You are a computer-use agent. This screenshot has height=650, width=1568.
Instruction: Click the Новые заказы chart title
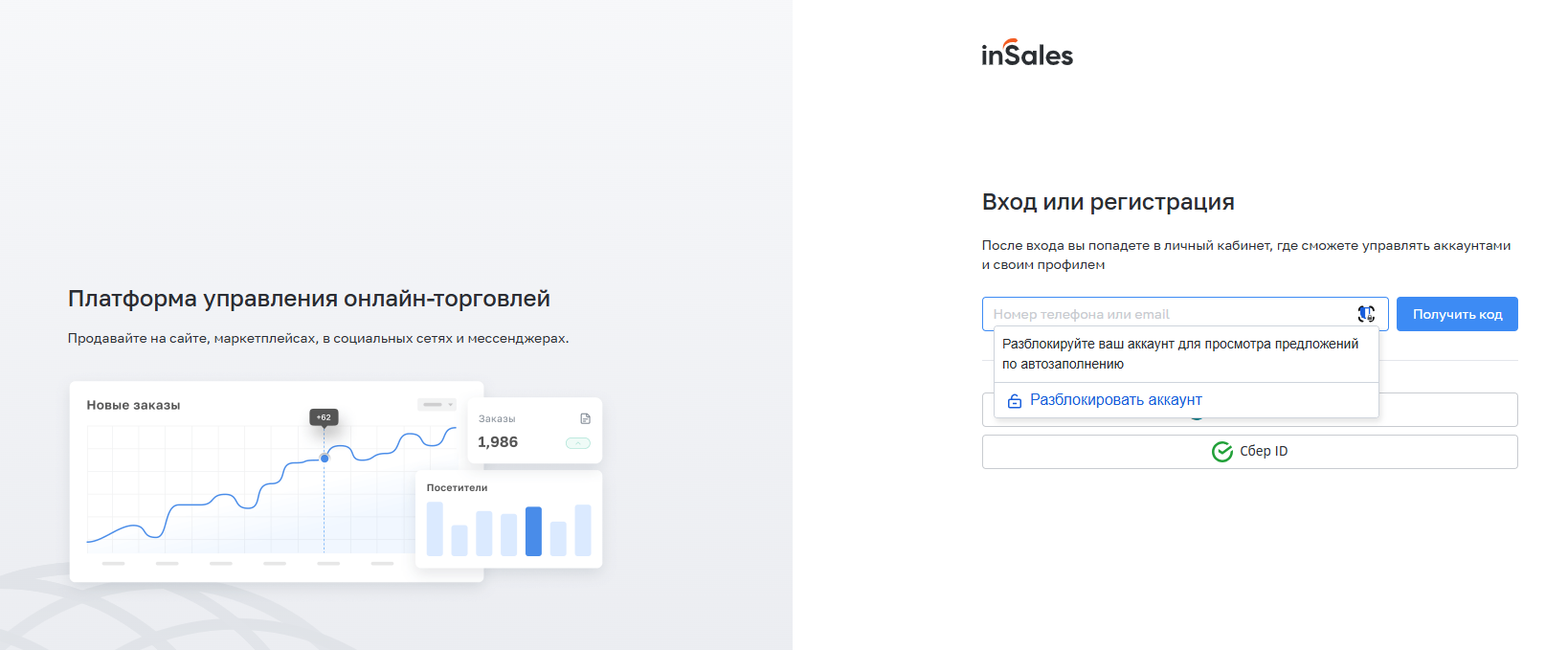pyautogui.click(x=133, y=405)
